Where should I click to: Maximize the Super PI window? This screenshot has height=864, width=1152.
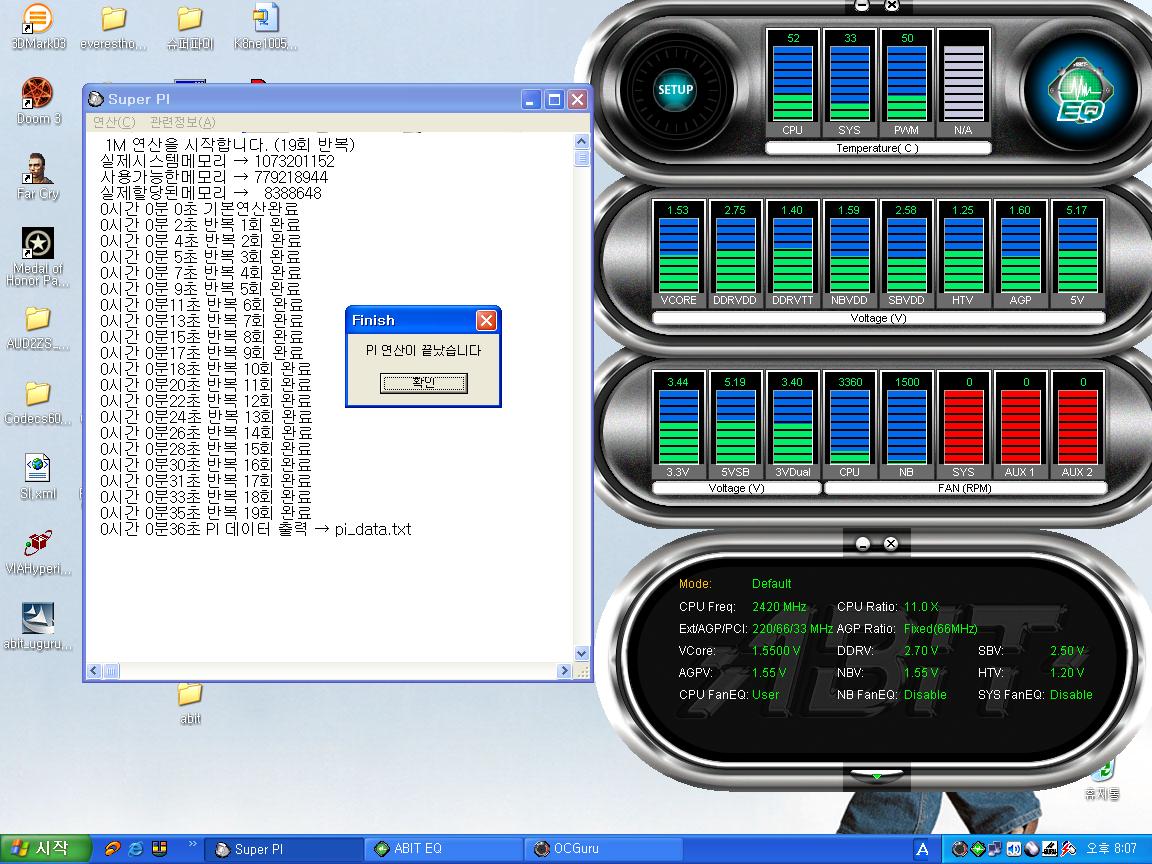(555, 99)
